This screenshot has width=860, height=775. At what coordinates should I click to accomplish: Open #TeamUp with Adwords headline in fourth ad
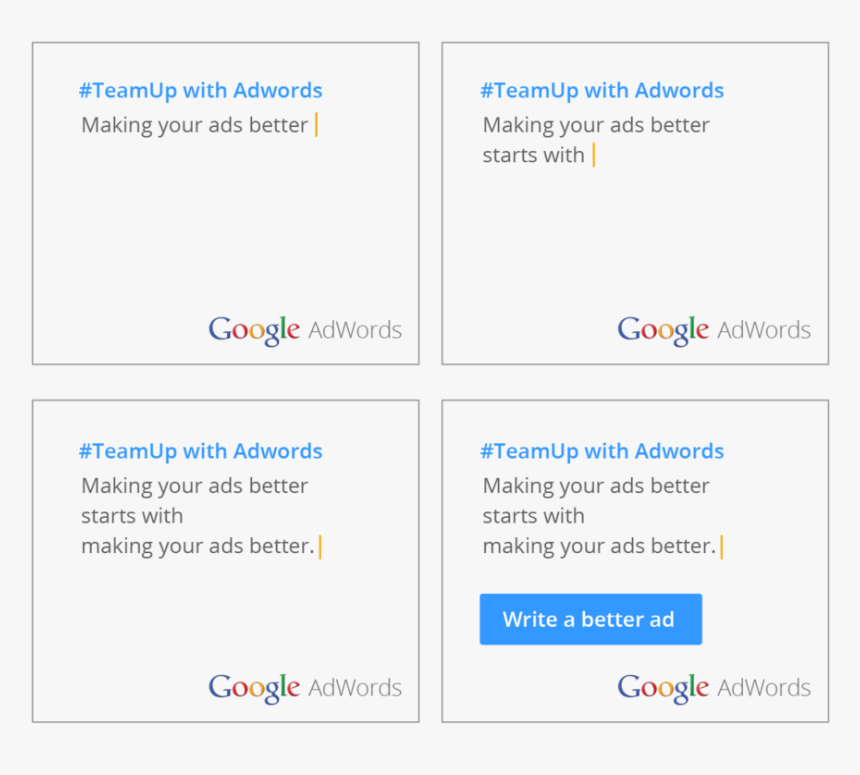pos(602,451)
